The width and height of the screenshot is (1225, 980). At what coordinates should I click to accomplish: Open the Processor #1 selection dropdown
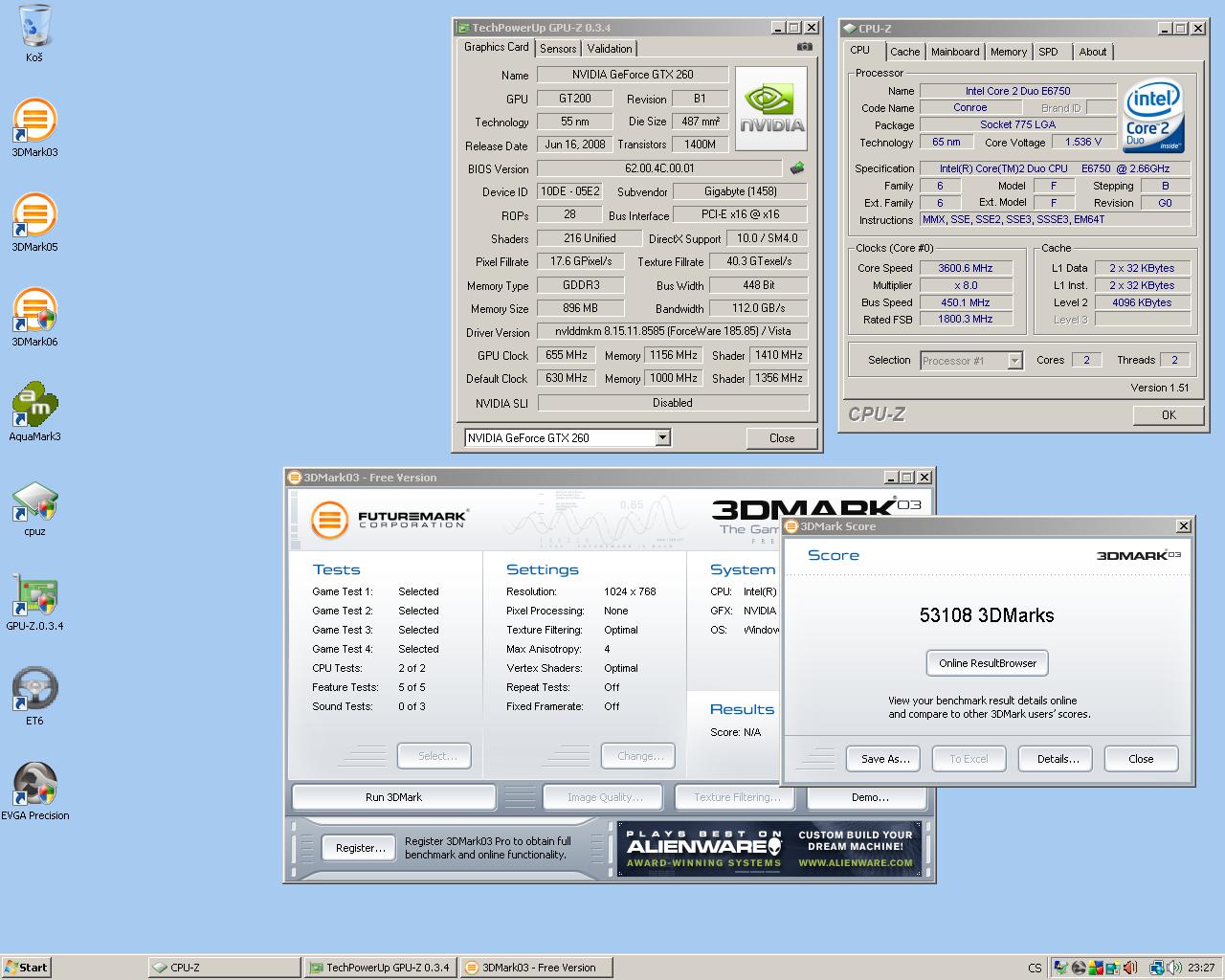[1015, 361]
